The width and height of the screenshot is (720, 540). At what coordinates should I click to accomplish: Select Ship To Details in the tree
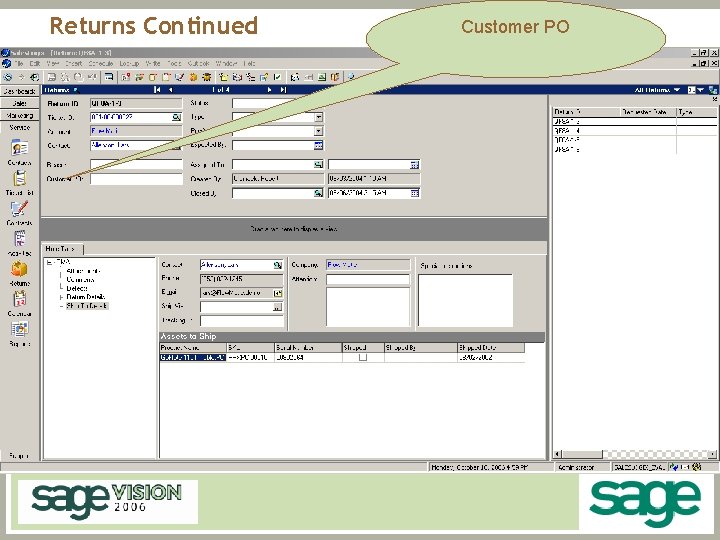click(x=87, y=306)
